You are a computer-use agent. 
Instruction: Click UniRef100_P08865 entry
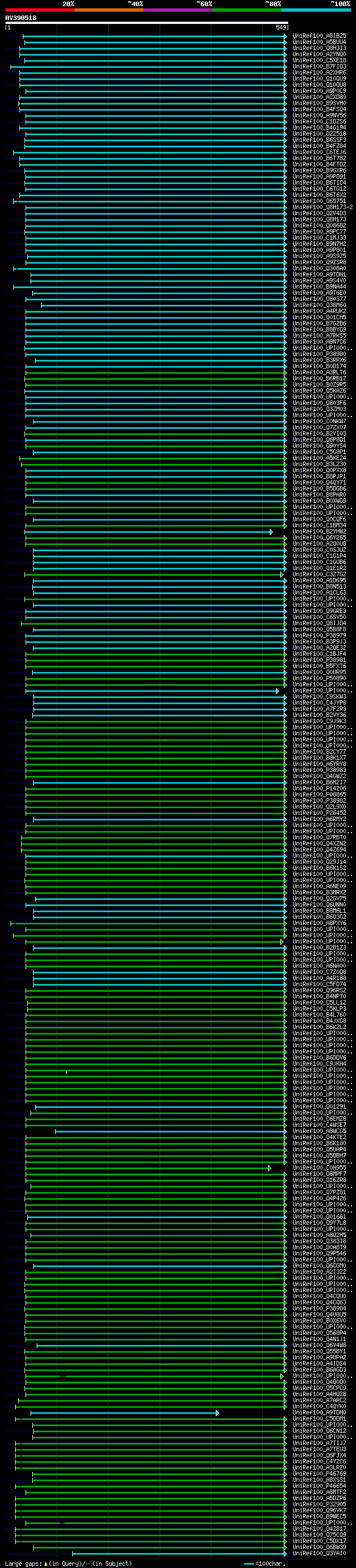pos(319,794)
